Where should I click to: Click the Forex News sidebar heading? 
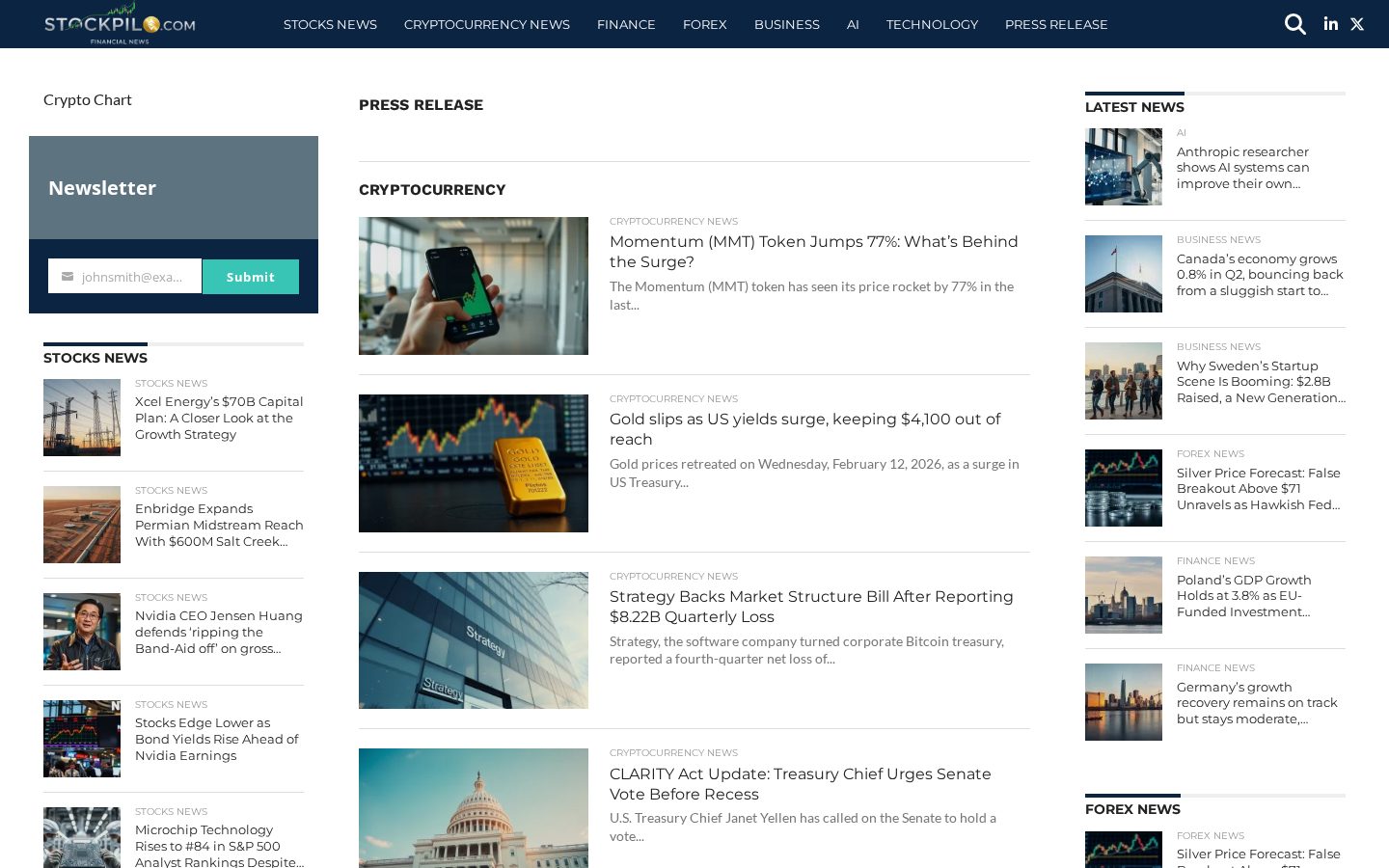tap(1132, 809)
